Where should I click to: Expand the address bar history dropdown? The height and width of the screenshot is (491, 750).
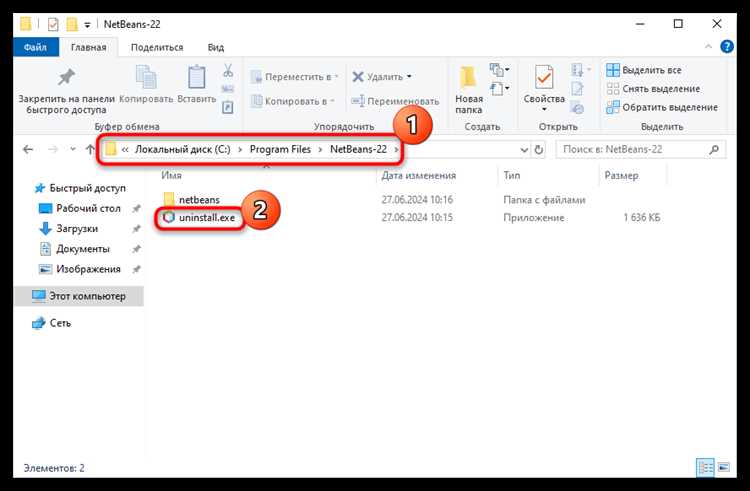tap(524, 150)
